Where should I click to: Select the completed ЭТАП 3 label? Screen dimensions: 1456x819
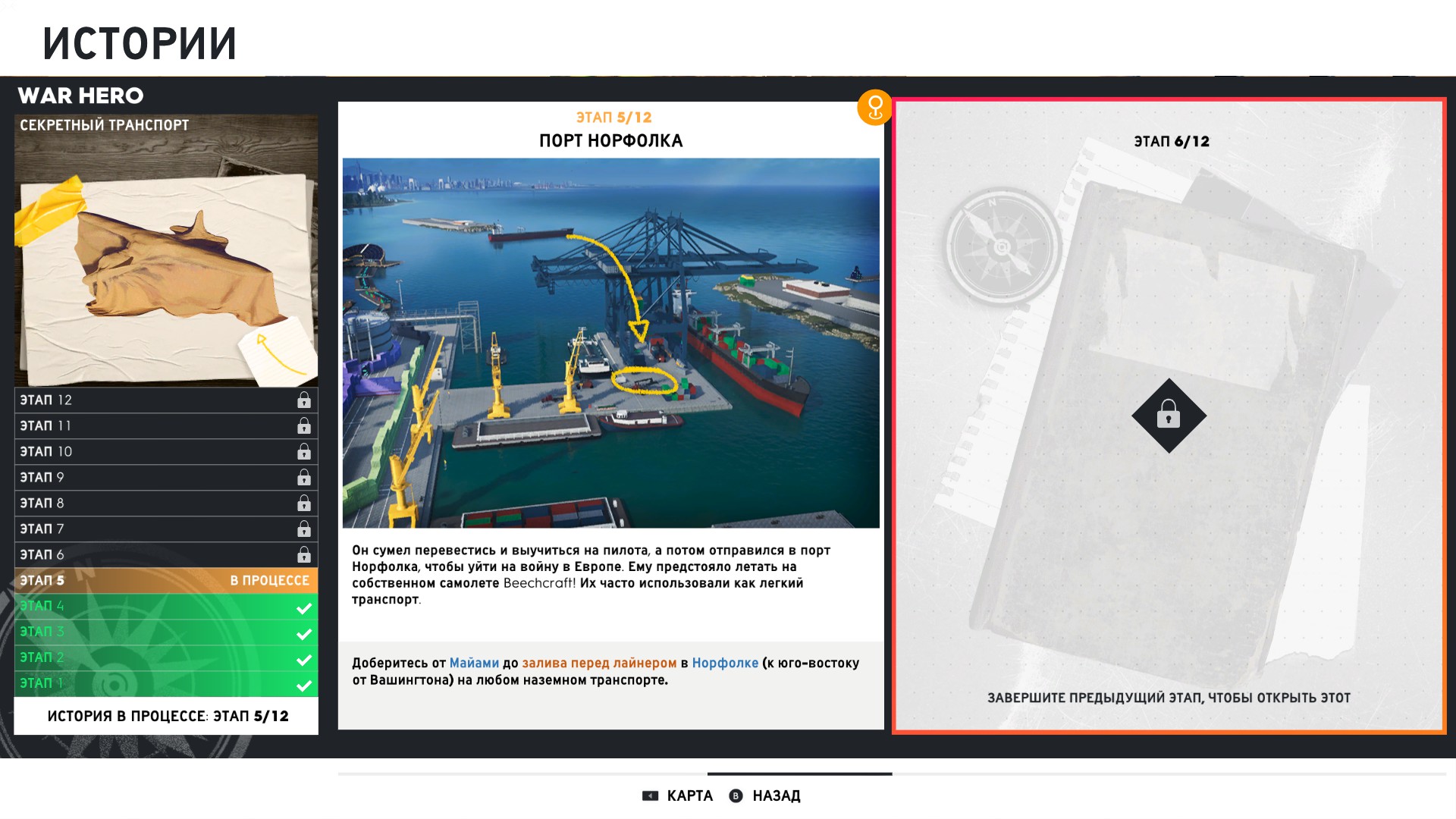(42, 632)
